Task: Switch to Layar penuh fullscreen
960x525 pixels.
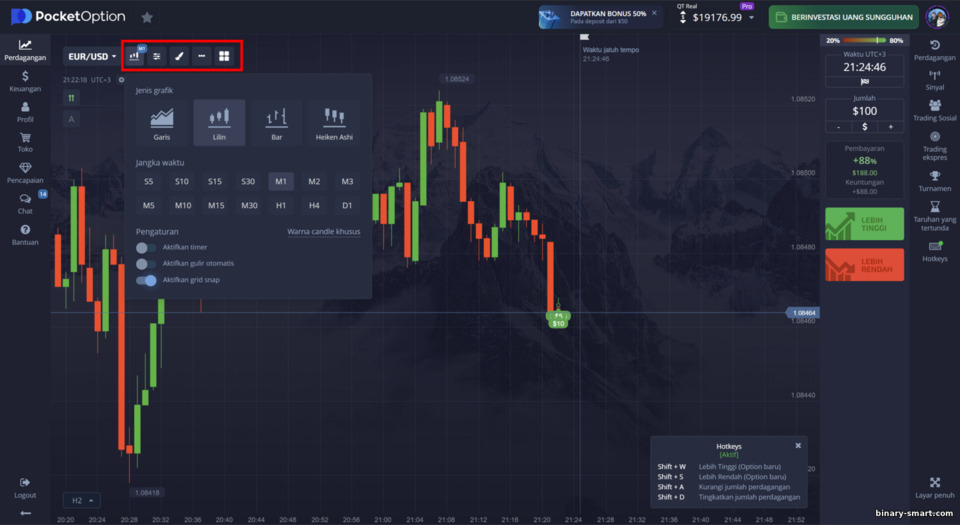Action: [x=935, y=488]
